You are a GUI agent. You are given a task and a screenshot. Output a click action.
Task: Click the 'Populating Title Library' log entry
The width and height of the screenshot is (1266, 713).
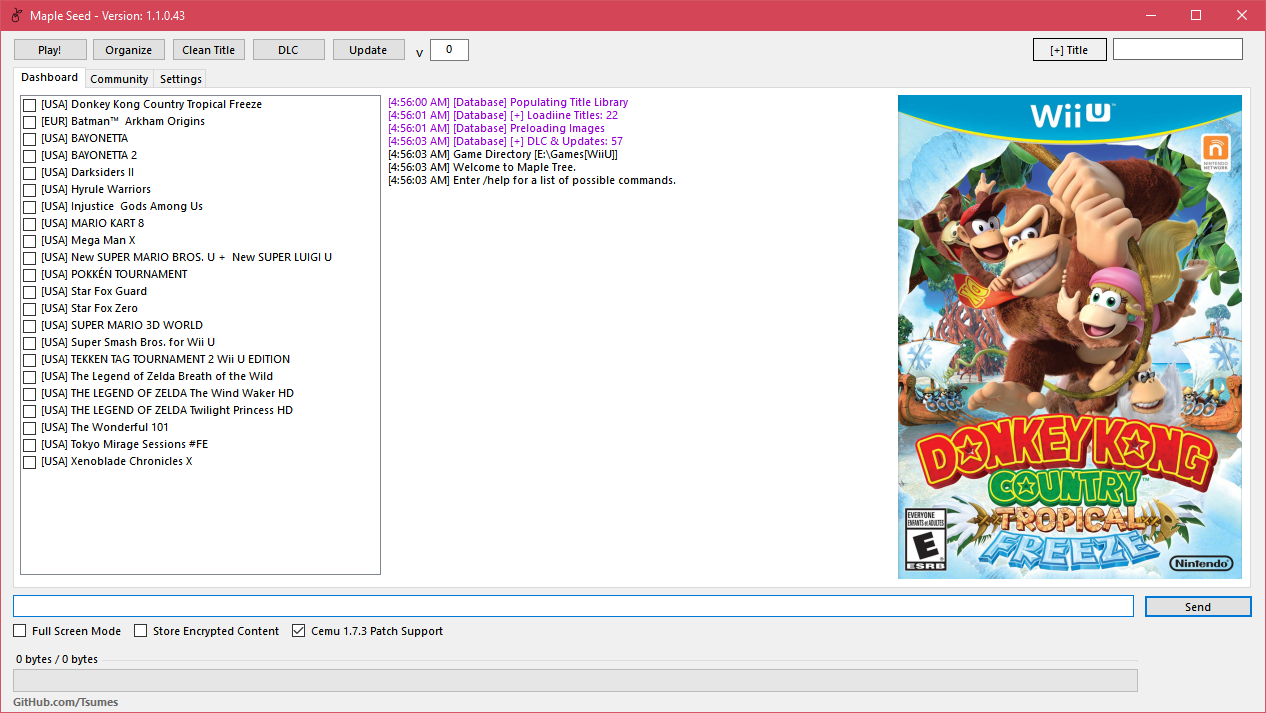coord(508,103)
